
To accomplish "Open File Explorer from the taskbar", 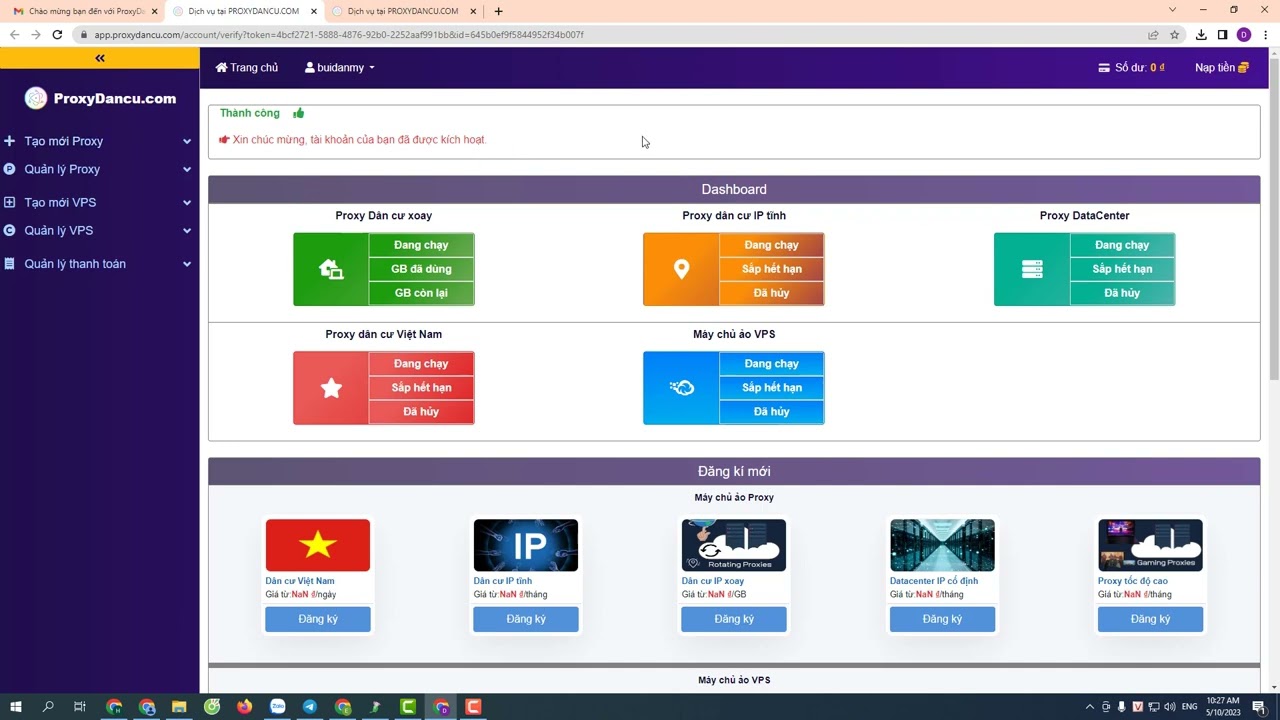I will [179, 707].
